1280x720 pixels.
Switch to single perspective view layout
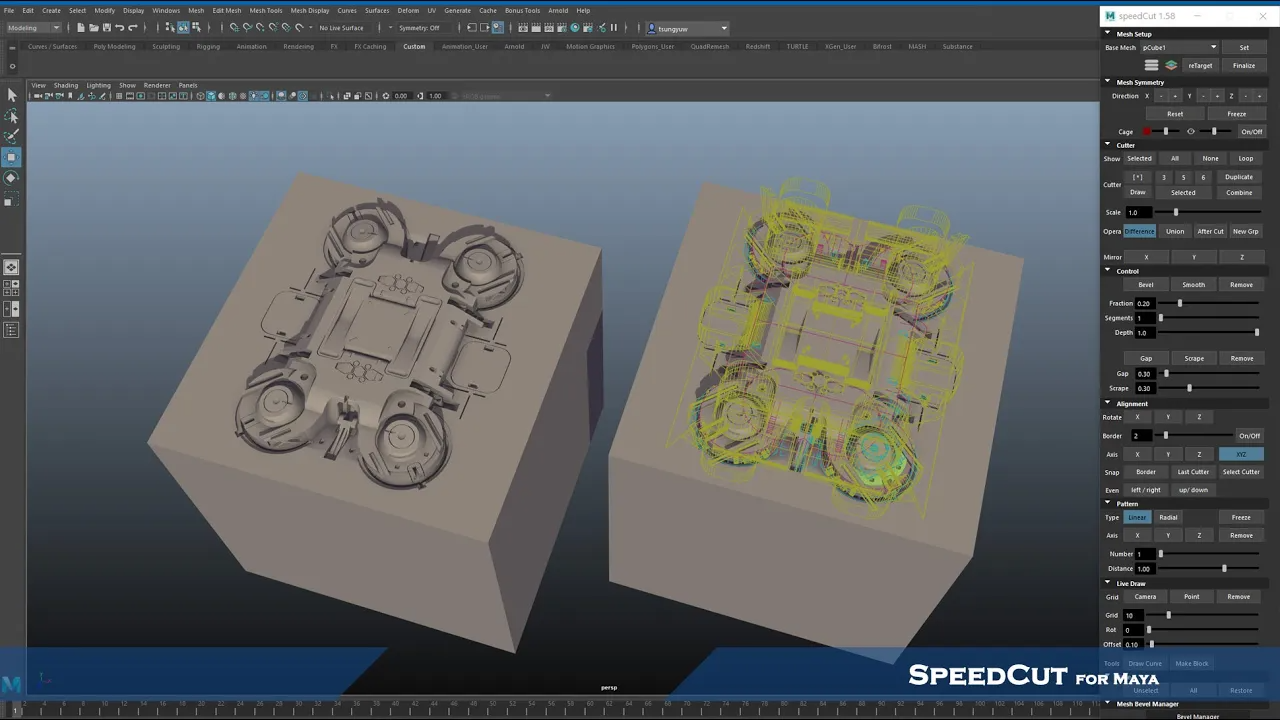point(11,267)
